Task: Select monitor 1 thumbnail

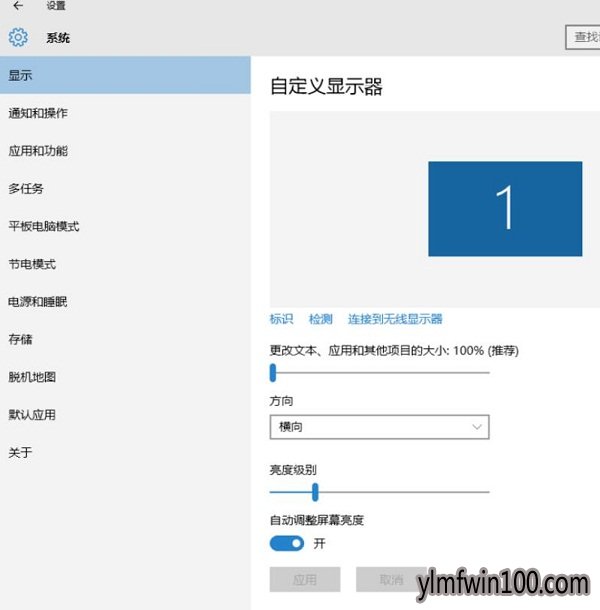Action: (x=505, y=209)
